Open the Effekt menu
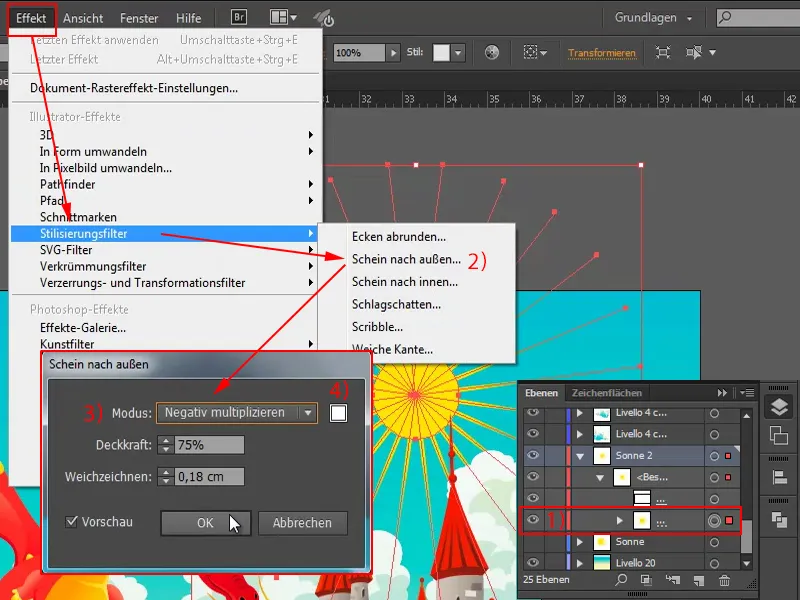 (31, 18)
